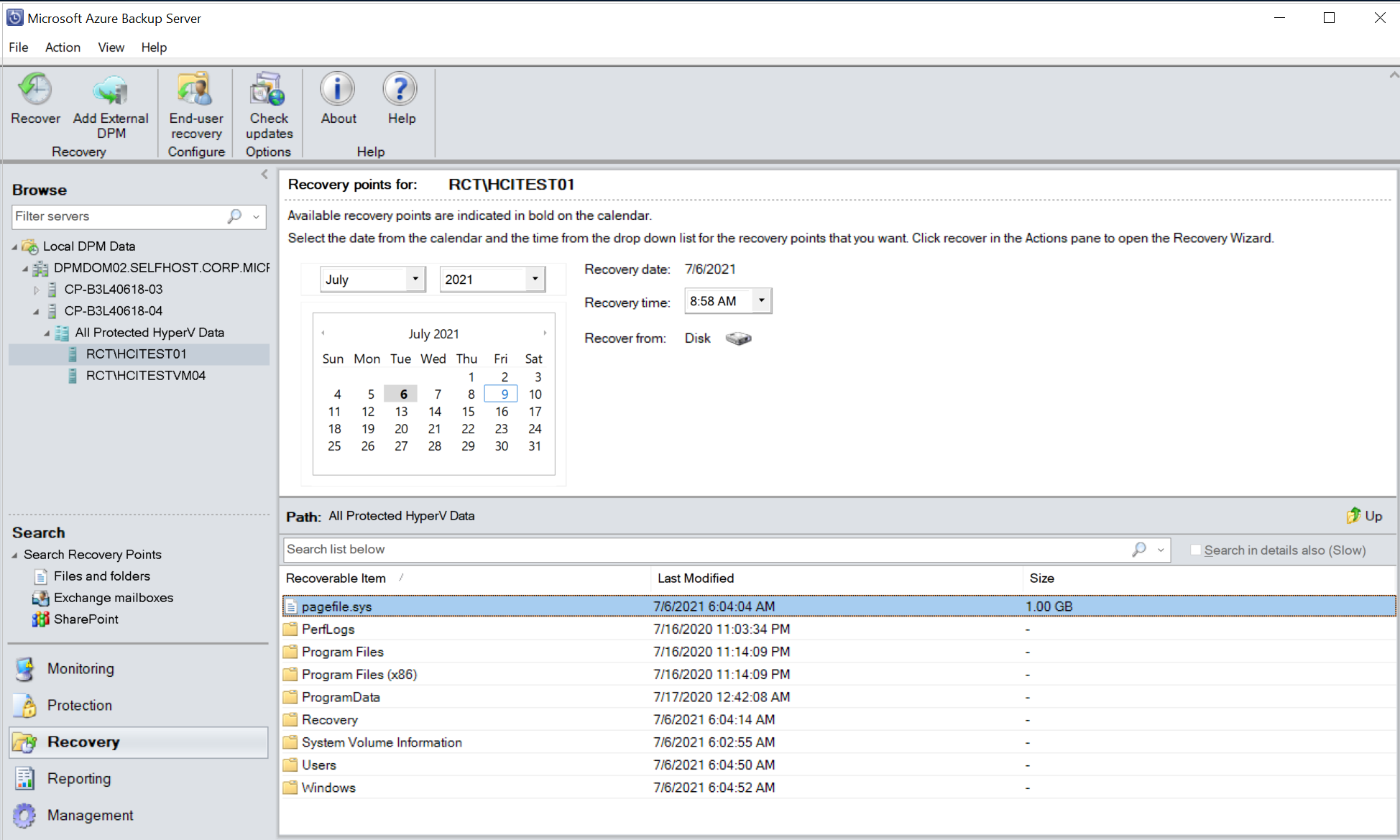Click the Action menu item
Viewport: 1400px width, 840px height.
60,46
